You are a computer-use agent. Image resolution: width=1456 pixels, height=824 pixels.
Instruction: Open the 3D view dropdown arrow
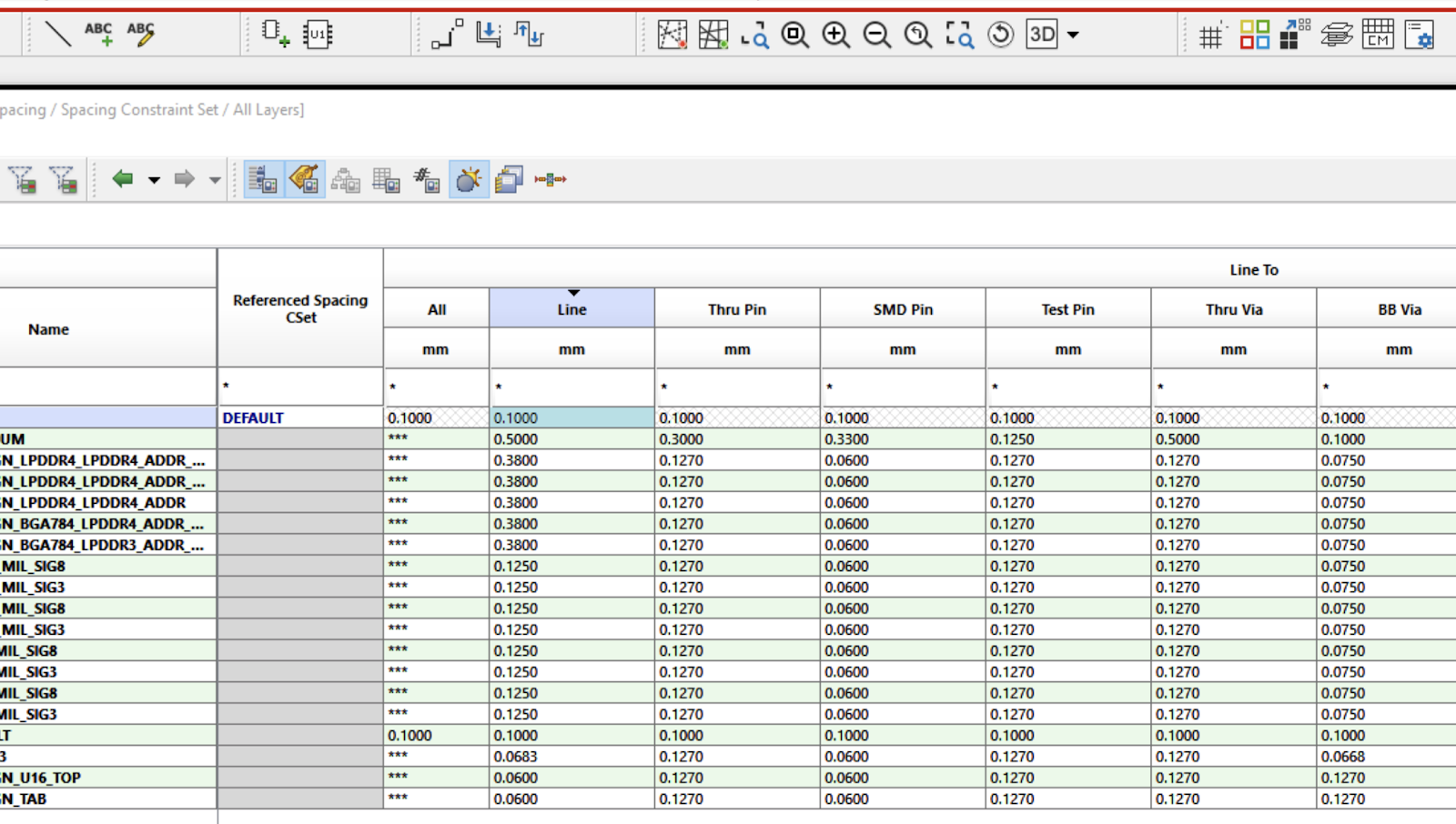[x=1073, y=35]
